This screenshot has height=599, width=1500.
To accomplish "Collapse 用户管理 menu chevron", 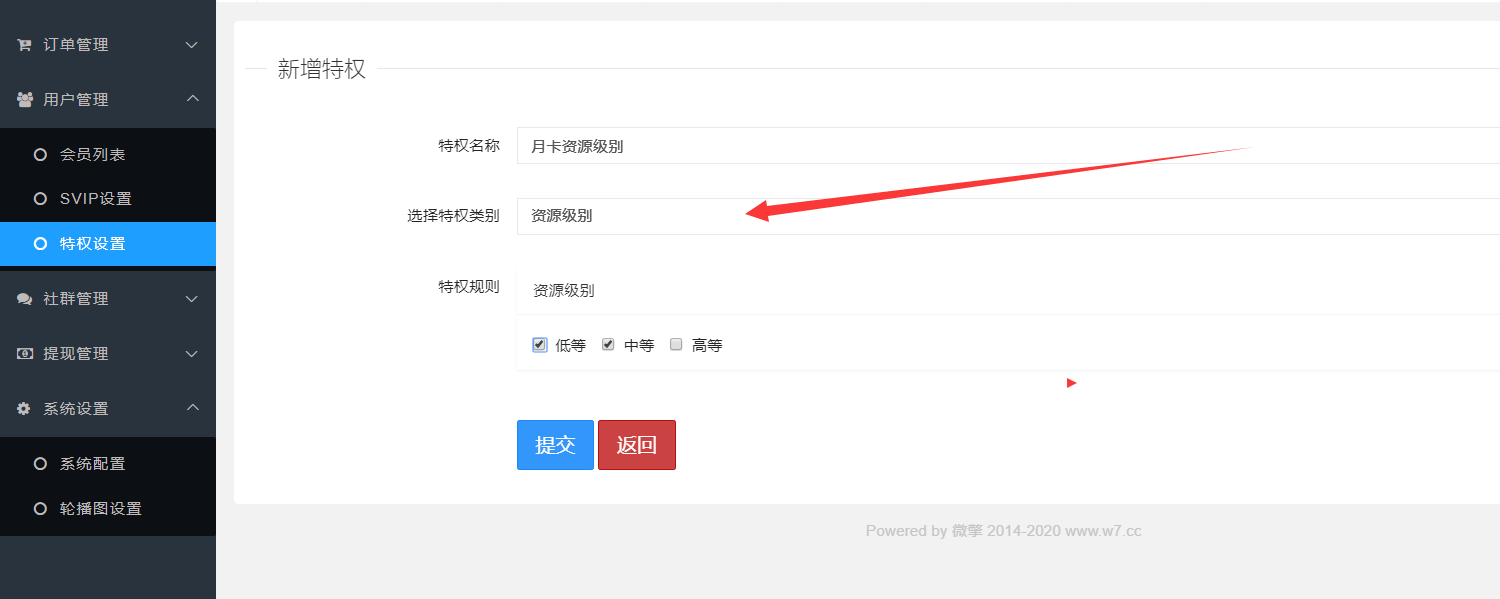I will 193,99.
